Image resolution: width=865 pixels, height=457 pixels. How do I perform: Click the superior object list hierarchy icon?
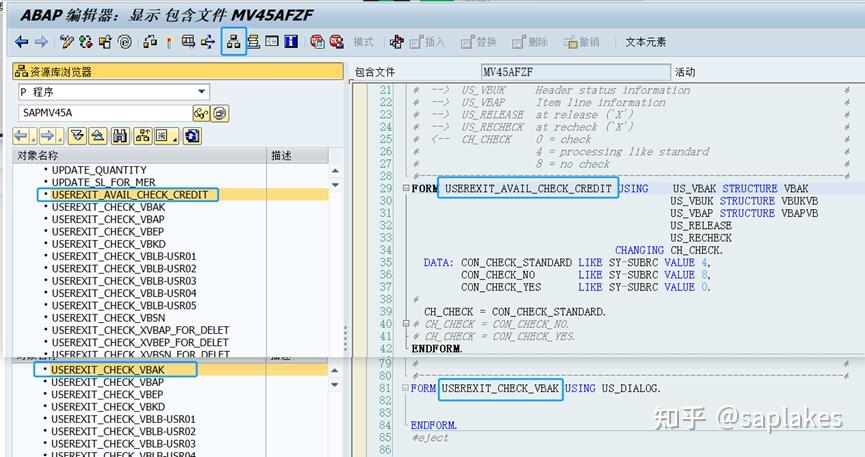[x=143, y=136]
